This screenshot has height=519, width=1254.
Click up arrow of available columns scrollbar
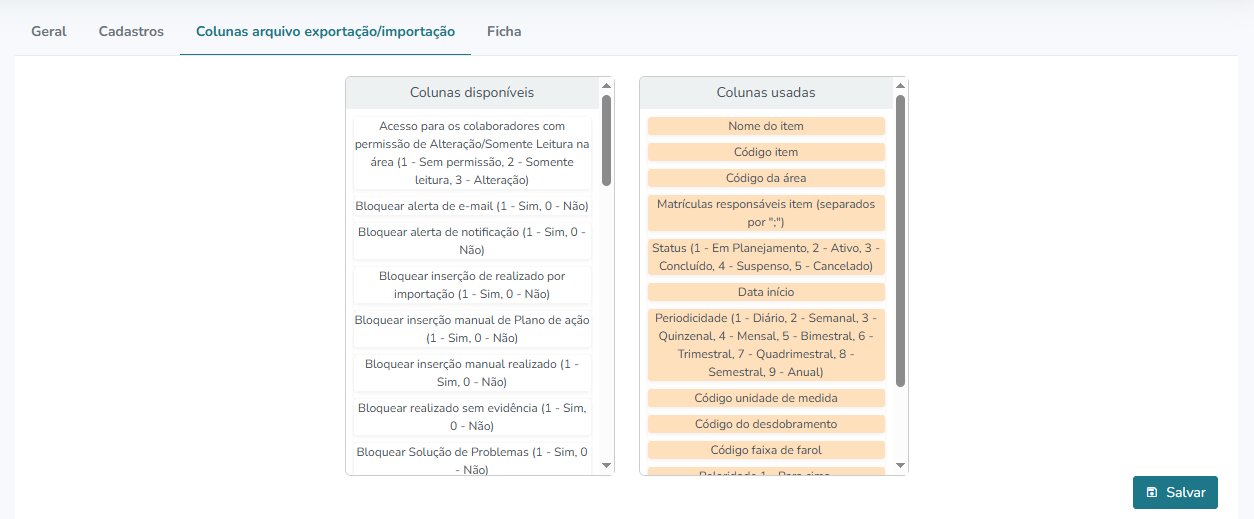(x=606, y=86)
